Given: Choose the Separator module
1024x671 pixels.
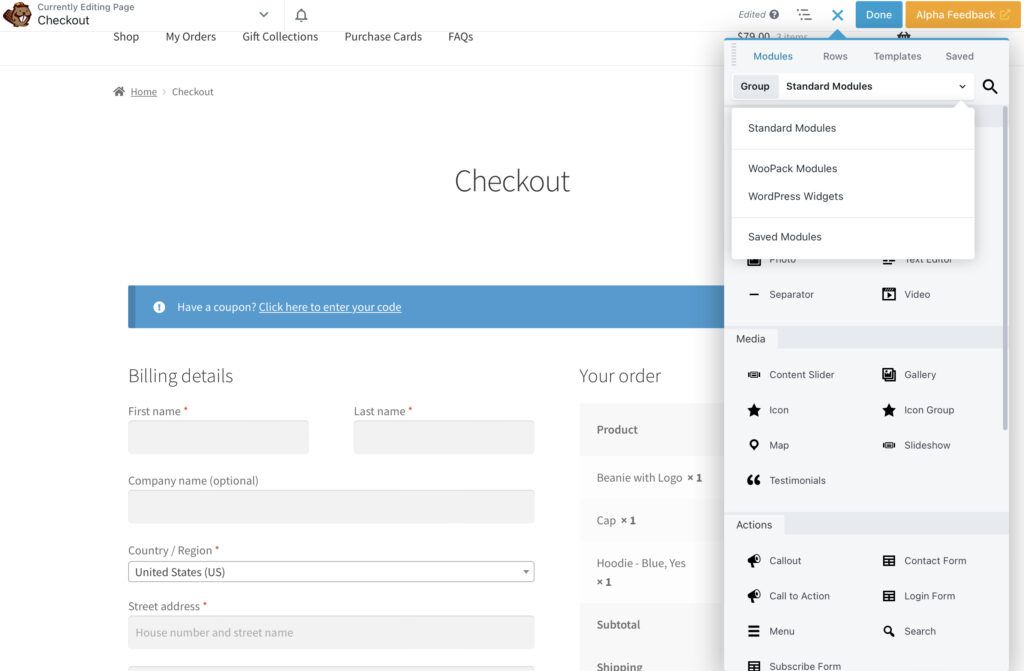Looking at the screenshot, I should pyautogui.click(x=753, y=293).
